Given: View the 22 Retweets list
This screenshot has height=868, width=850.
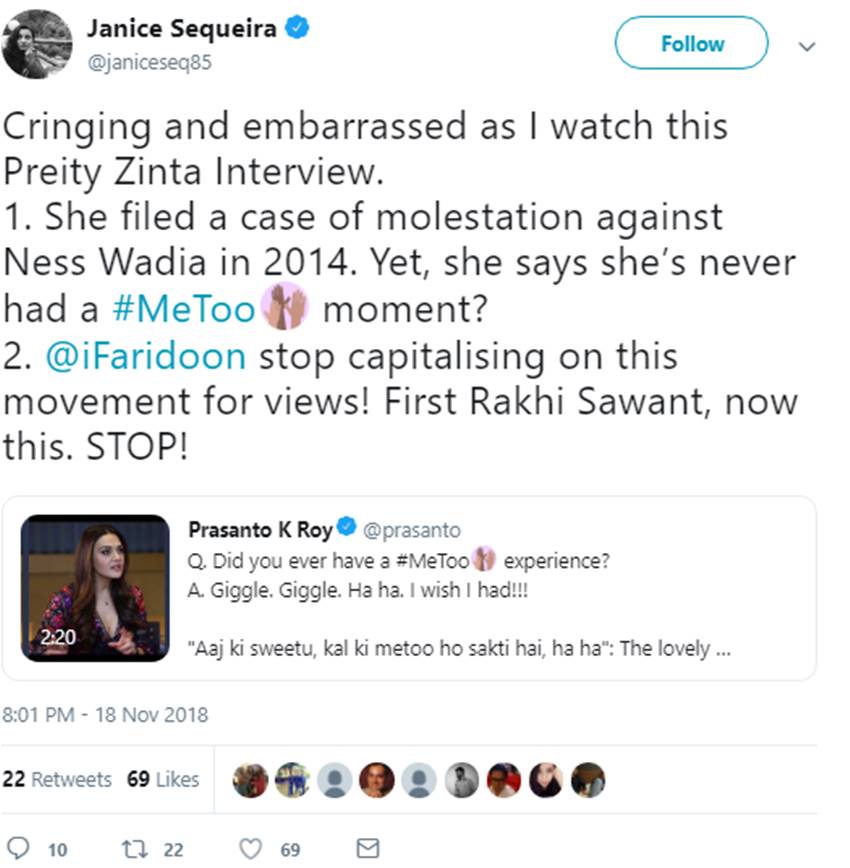Looking at the screenshot, I should [57, 779].
